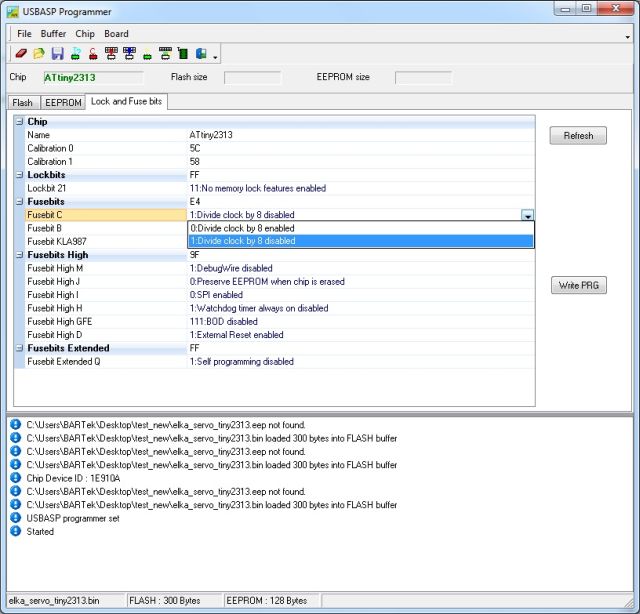This screenshot has height=614, width=640.
Task: Switch to the EEPROM tab
Action: [x=63, y=102]
